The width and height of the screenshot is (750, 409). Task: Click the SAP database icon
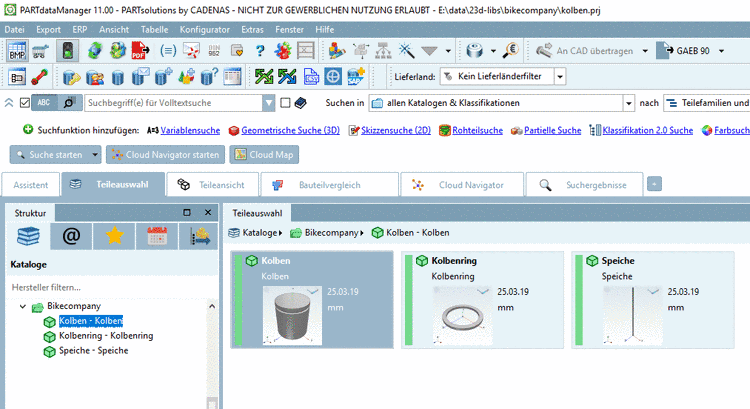tap(356, 77)
